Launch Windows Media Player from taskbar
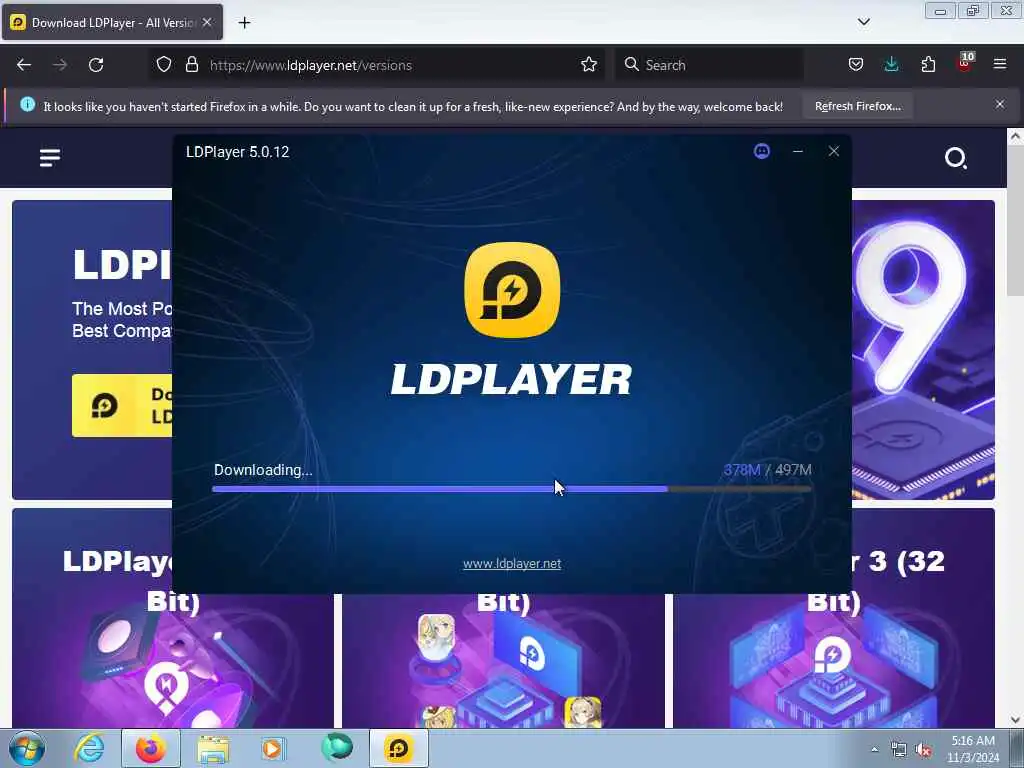 (x=273, y=748)
